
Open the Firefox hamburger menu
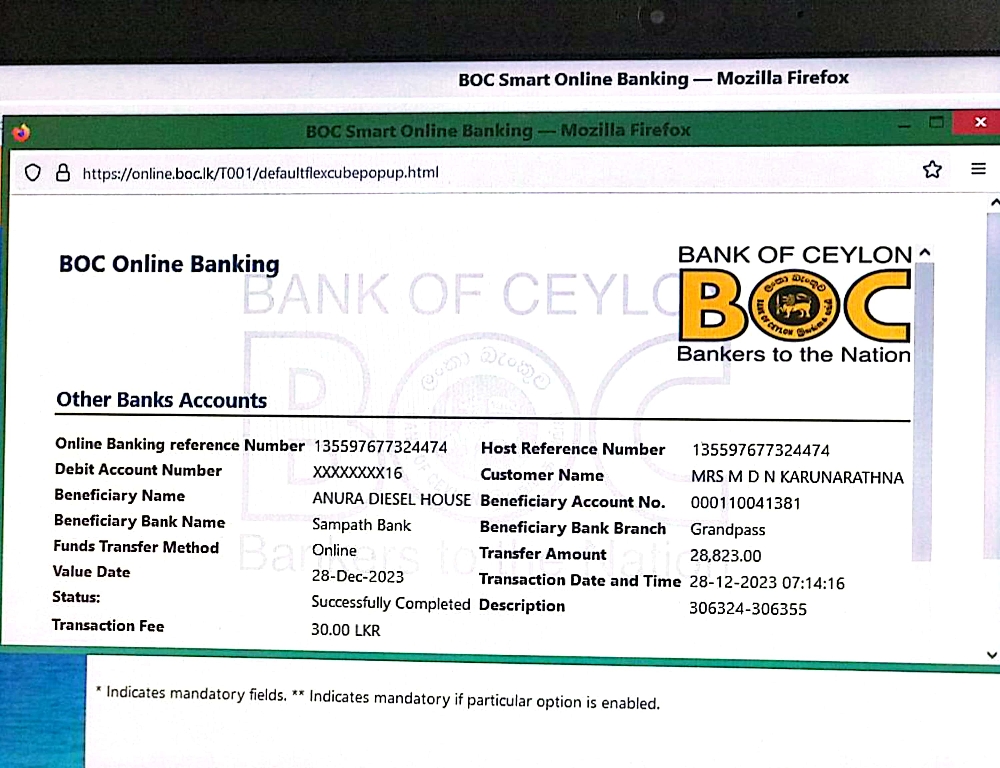coord(978,169)
